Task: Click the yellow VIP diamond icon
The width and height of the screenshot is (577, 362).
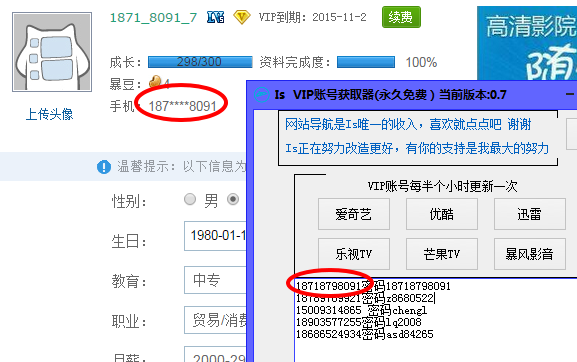Action: pyautogui.click(x=242, y=17)
